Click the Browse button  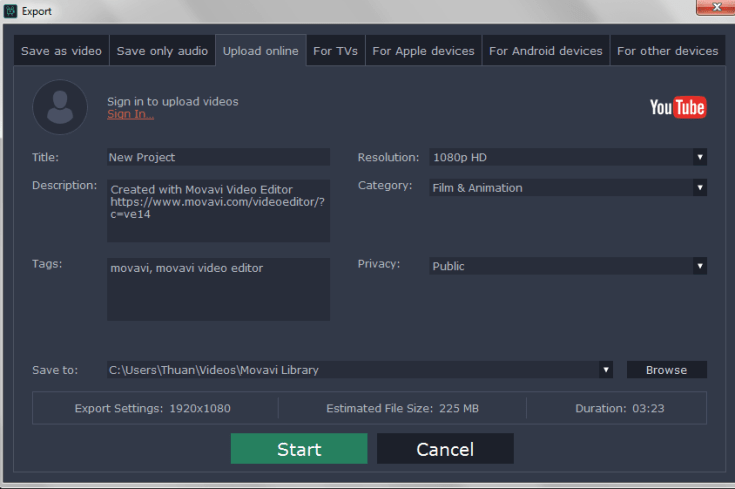[x=667, y=369]
